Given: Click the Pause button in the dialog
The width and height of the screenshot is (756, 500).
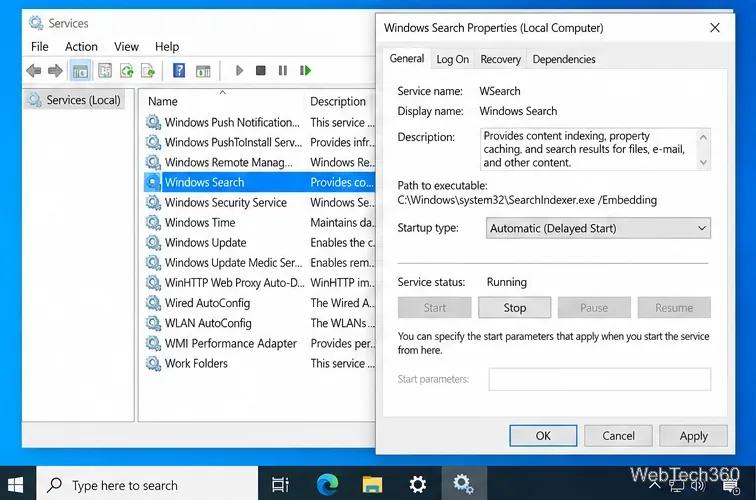Looking at the screenshot, I should tap(594, 308).
